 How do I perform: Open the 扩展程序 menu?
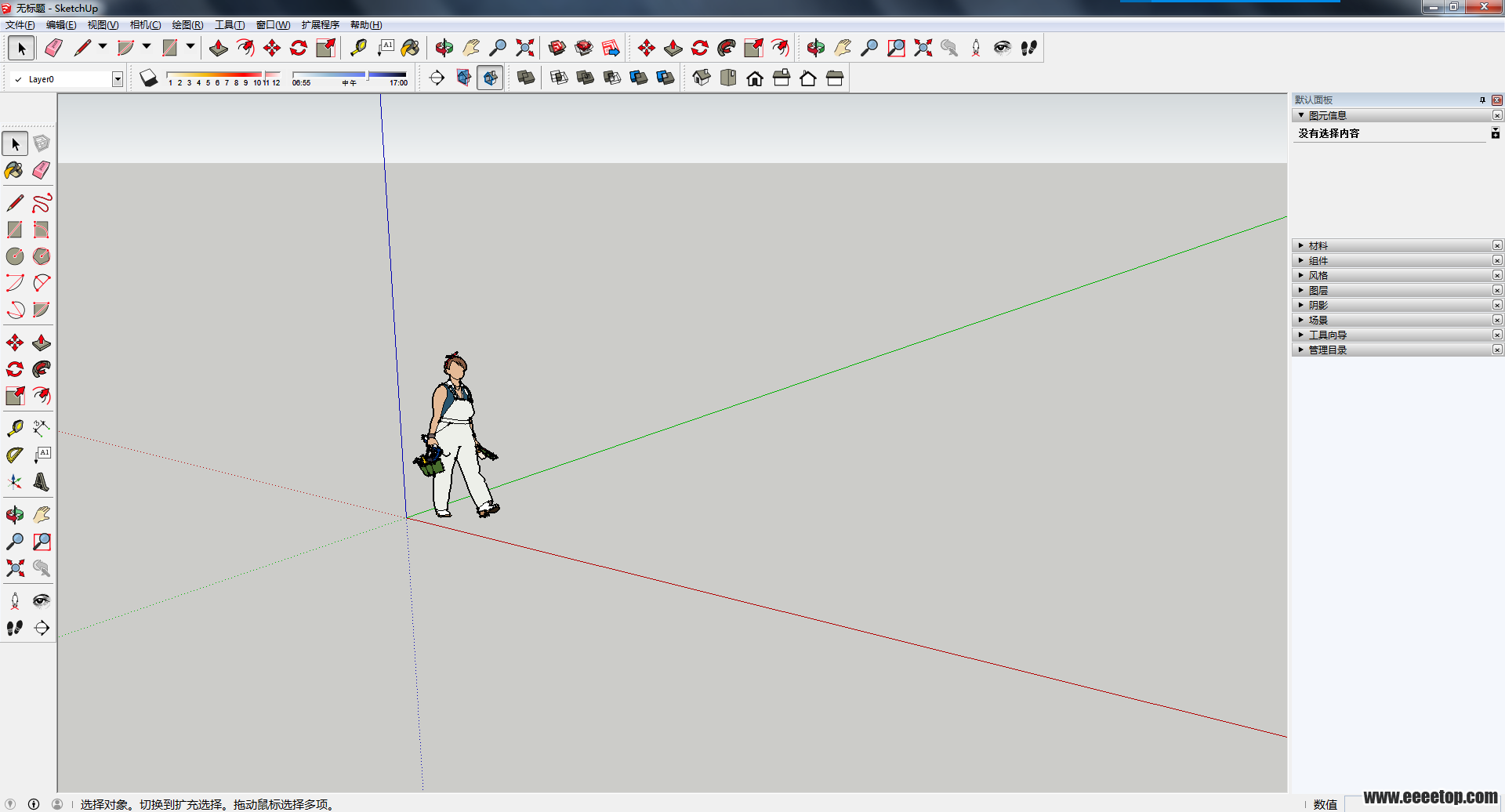click(x=320, y=25)
